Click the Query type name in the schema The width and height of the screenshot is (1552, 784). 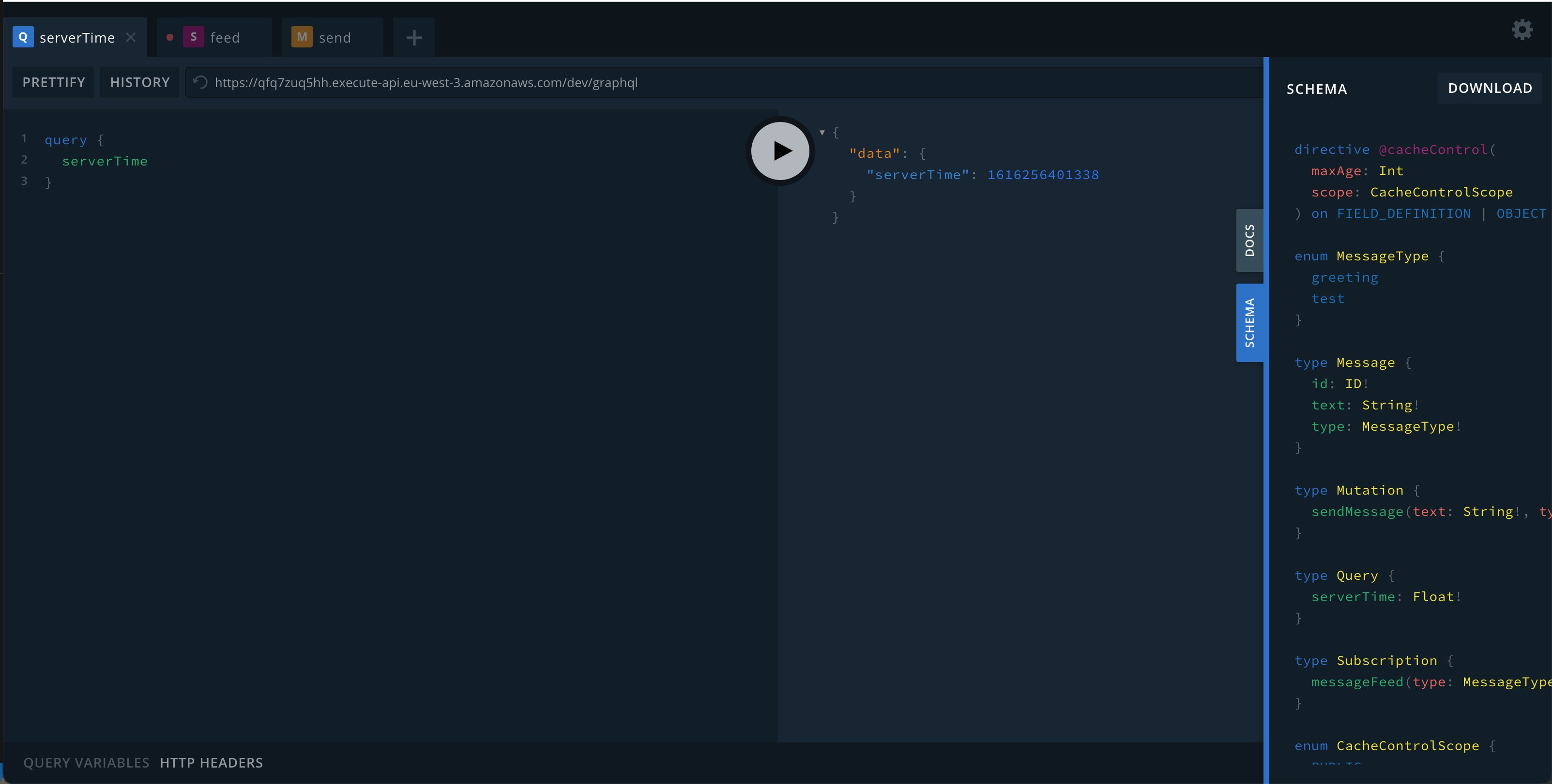[x=1357, y=575]
